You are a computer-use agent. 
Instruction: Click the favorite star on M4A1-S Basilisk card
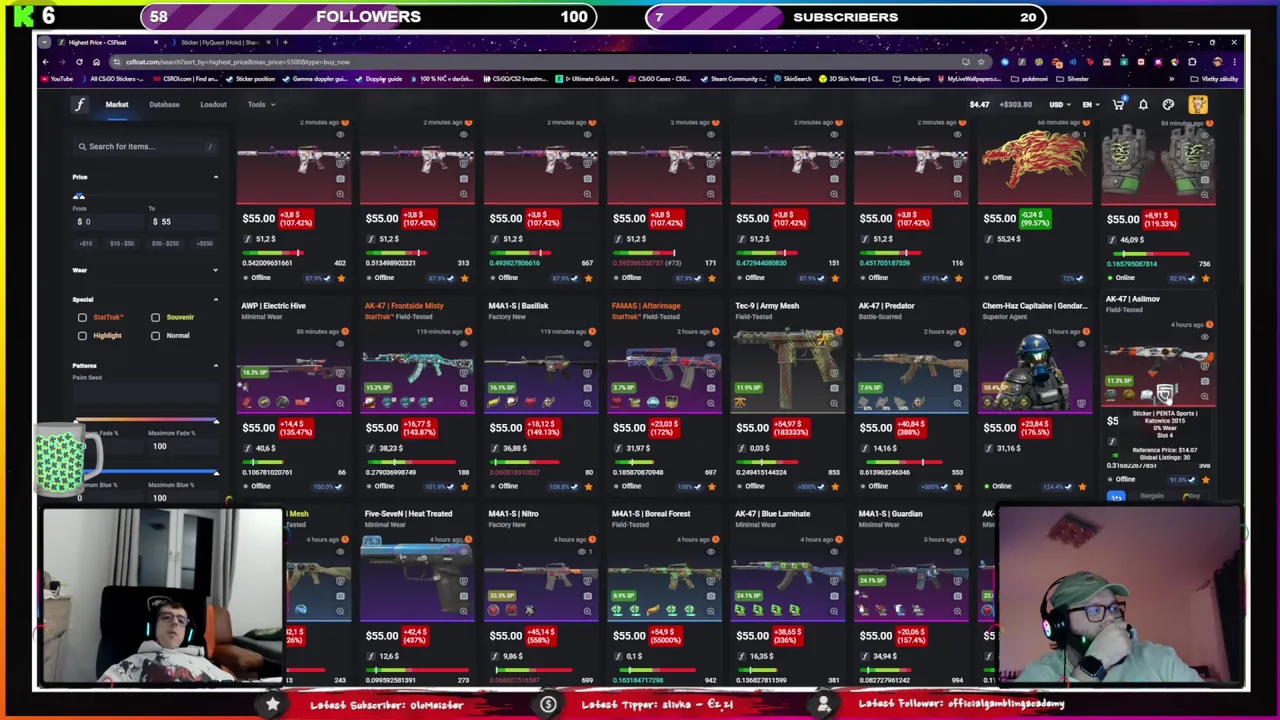pyautogui.click(x=587, y=487)
